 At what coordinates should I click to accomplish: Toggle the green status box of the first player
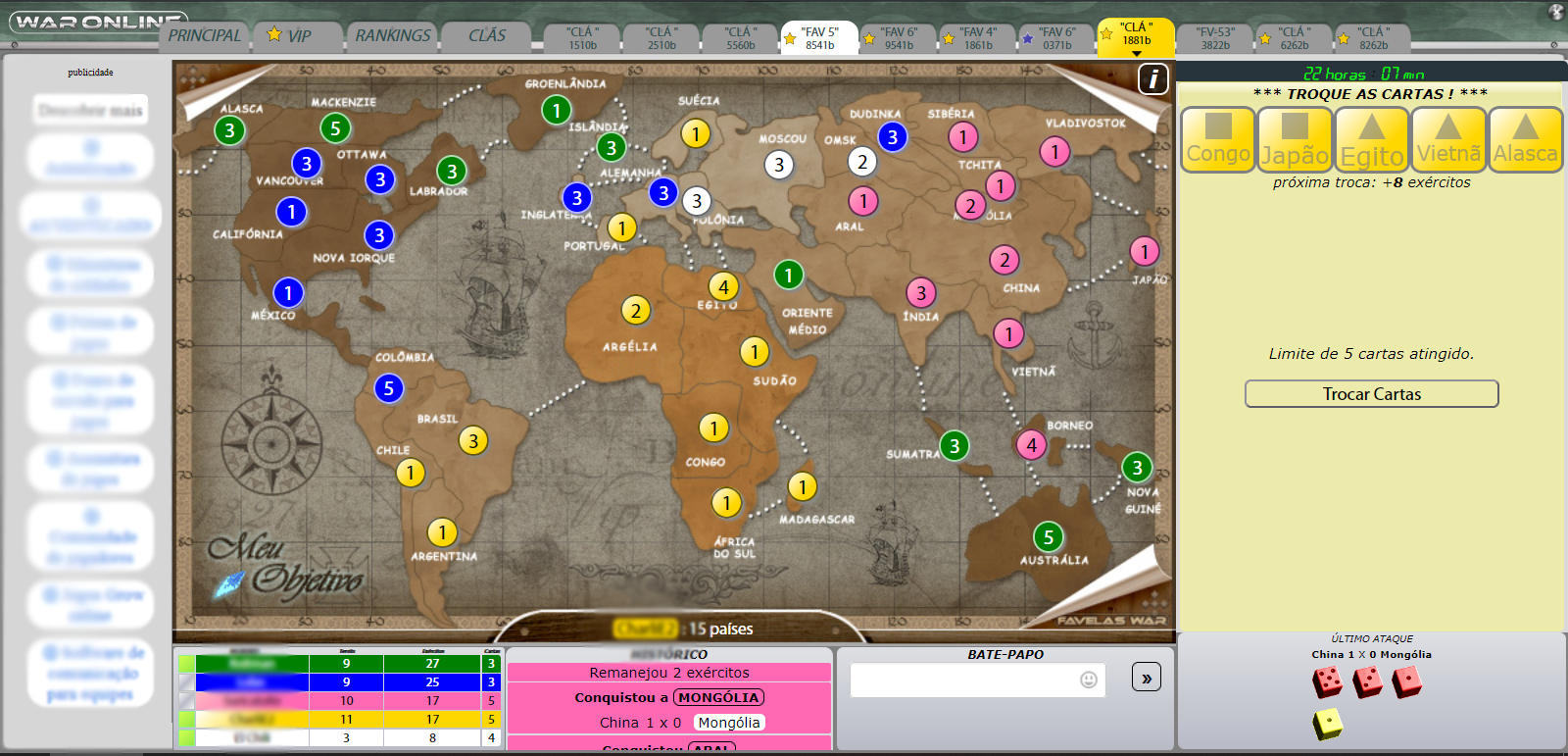tap(186, 664)
